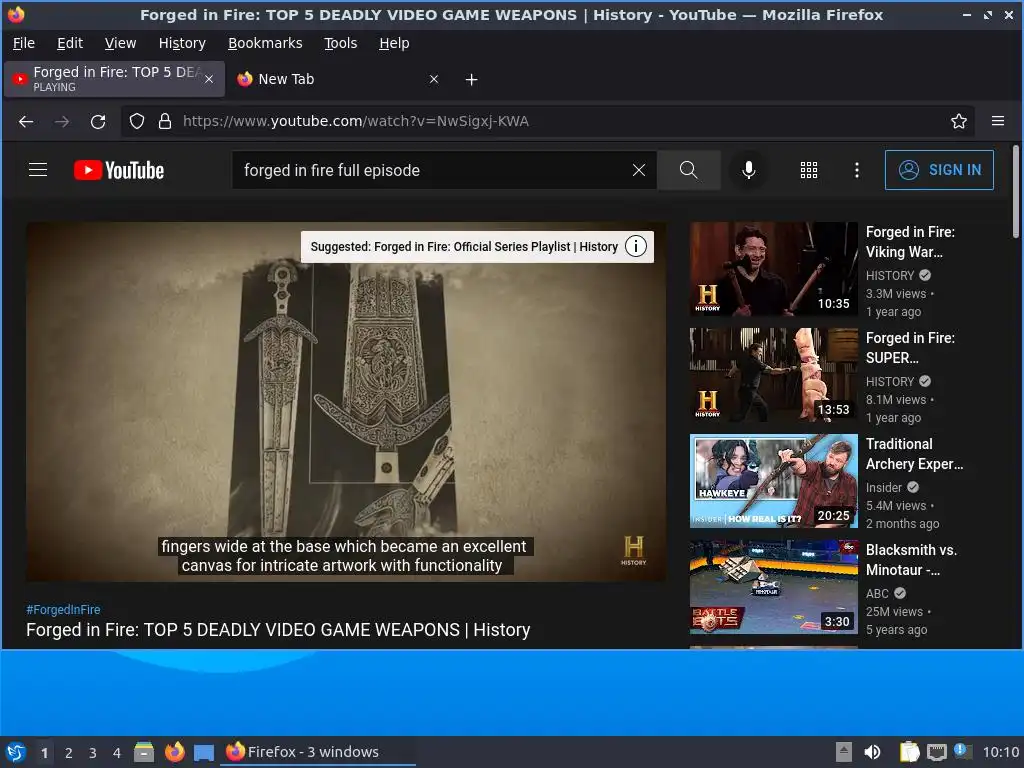Screen dimensions: 1024x768
Task: Open the removable media eject tray icon
Action: pyautogui.click(x=843, y=752)
